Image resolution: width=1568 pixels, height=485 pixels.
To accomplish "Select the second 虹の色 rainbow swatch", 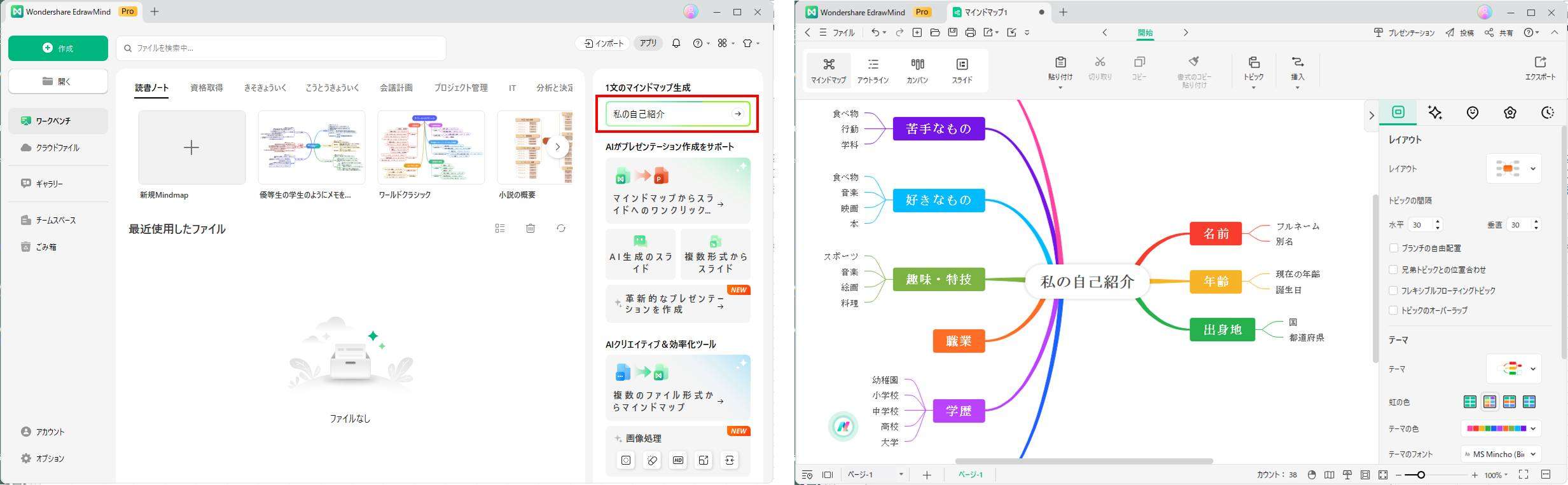I will (1490, 402).
